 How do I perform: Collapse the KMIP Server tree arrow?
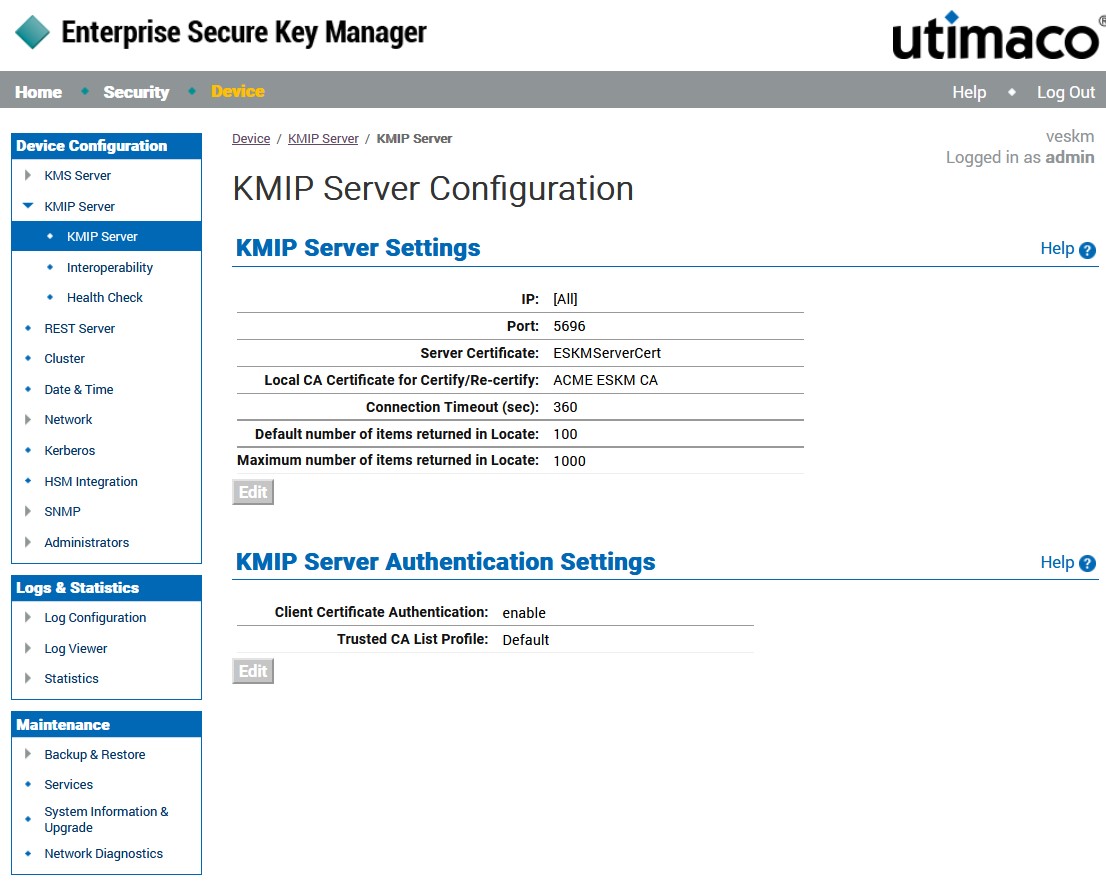[28, 206]
